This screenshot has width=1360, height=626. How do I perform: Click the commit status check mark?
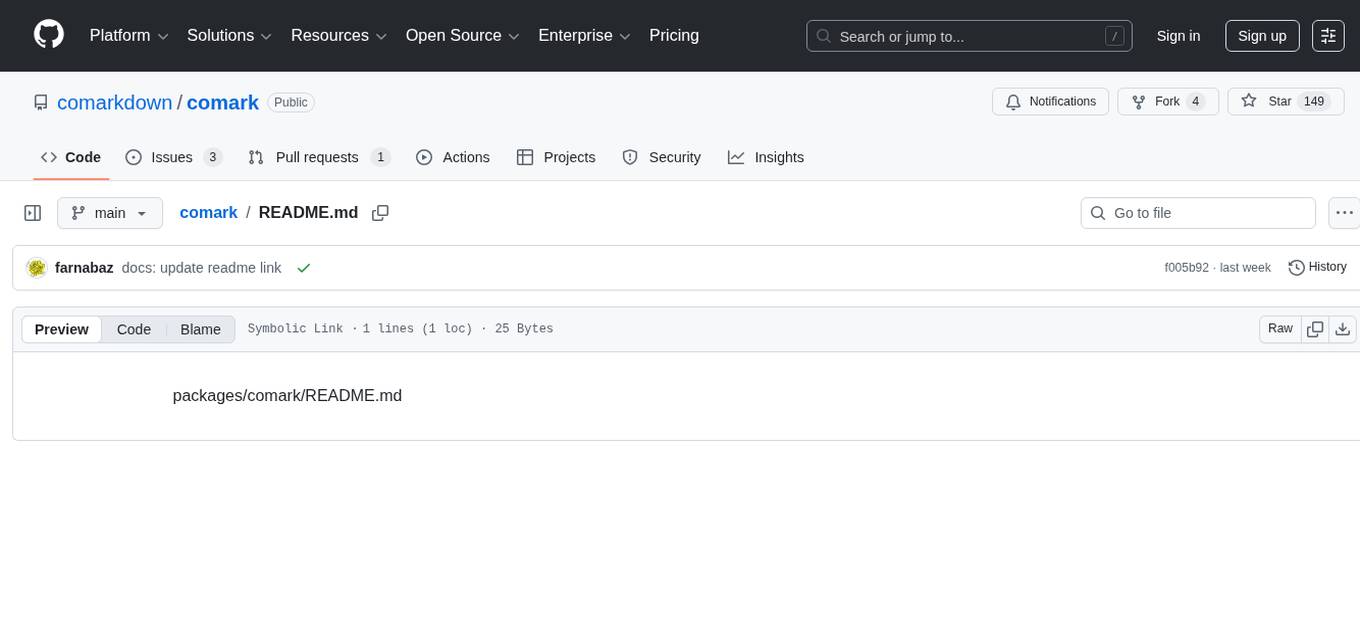(x=304, y=267)
